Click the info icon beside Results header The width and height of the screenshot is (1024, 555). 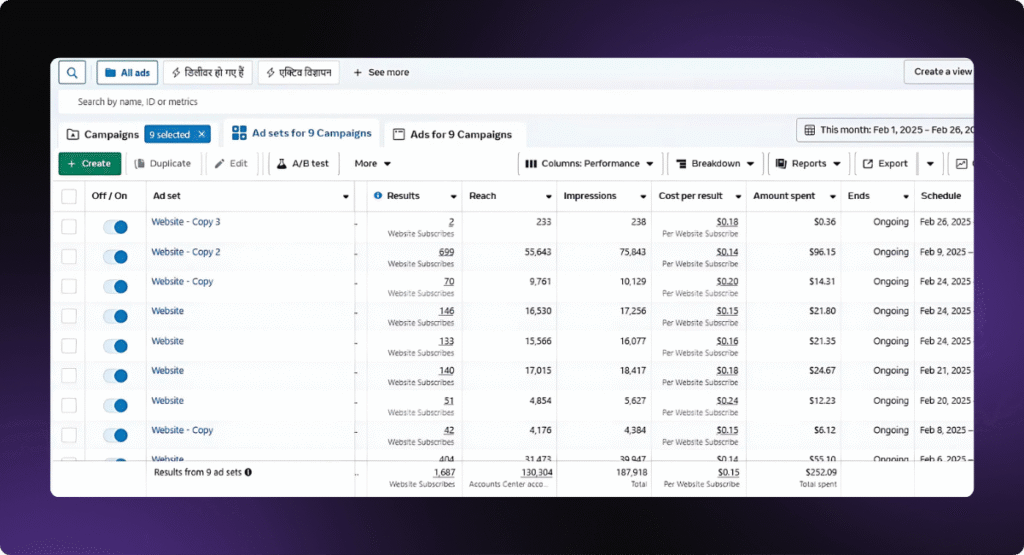click(378, 196)
